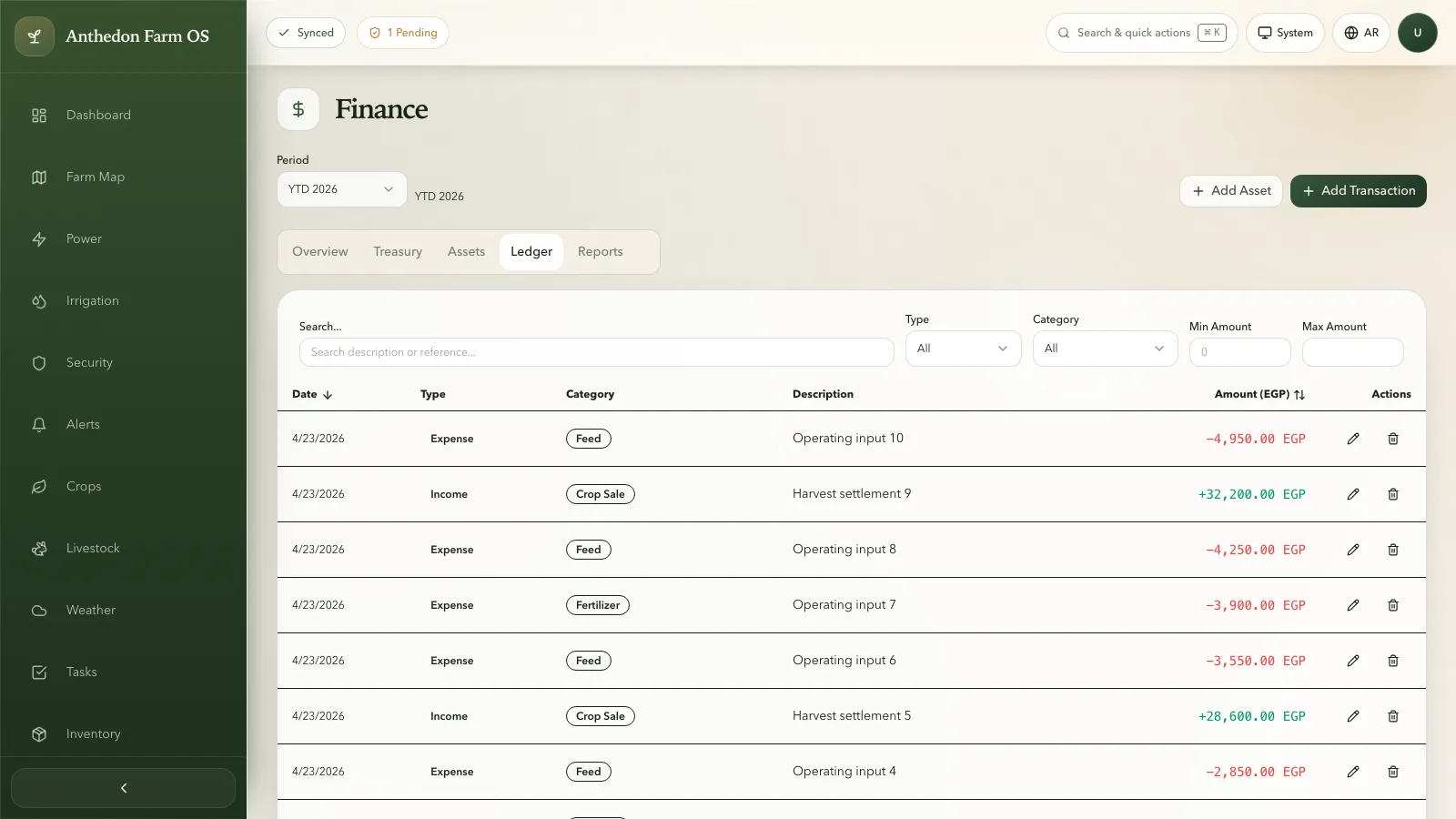The height and width of the screenshot is (819, 1456).
Task: Open Farm Map in sidebar
Action: pos(123,177)
